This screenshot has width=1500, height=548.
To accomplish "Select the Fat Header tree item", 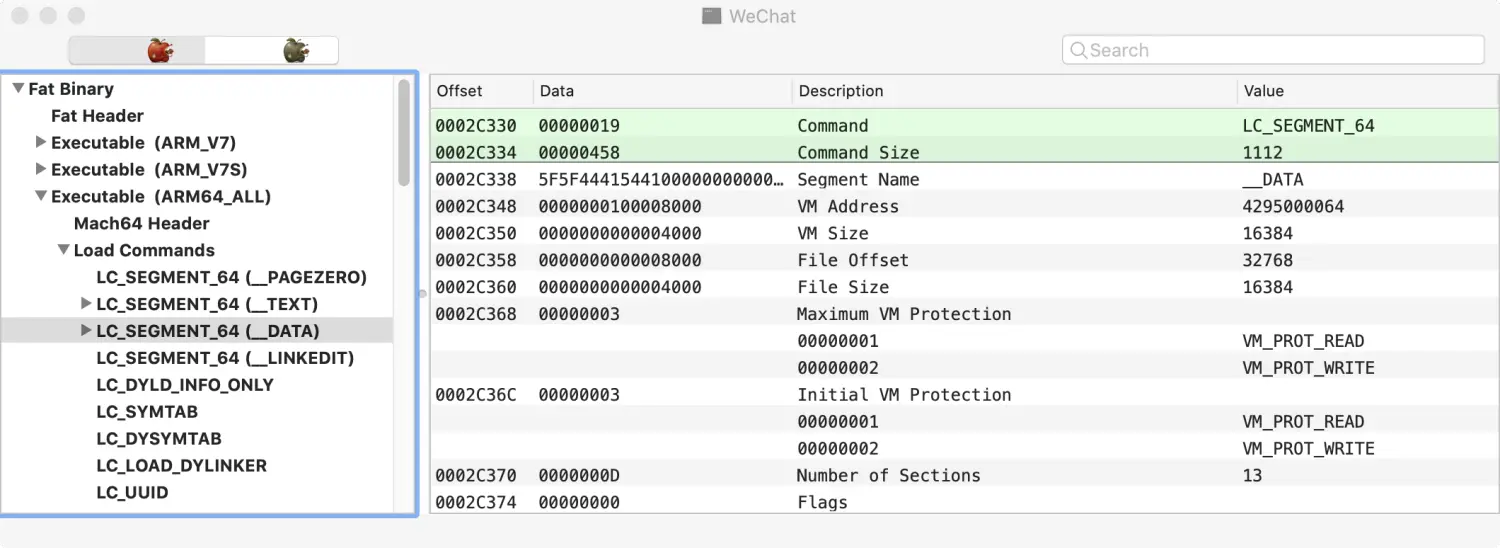I will tap(97, 116).
